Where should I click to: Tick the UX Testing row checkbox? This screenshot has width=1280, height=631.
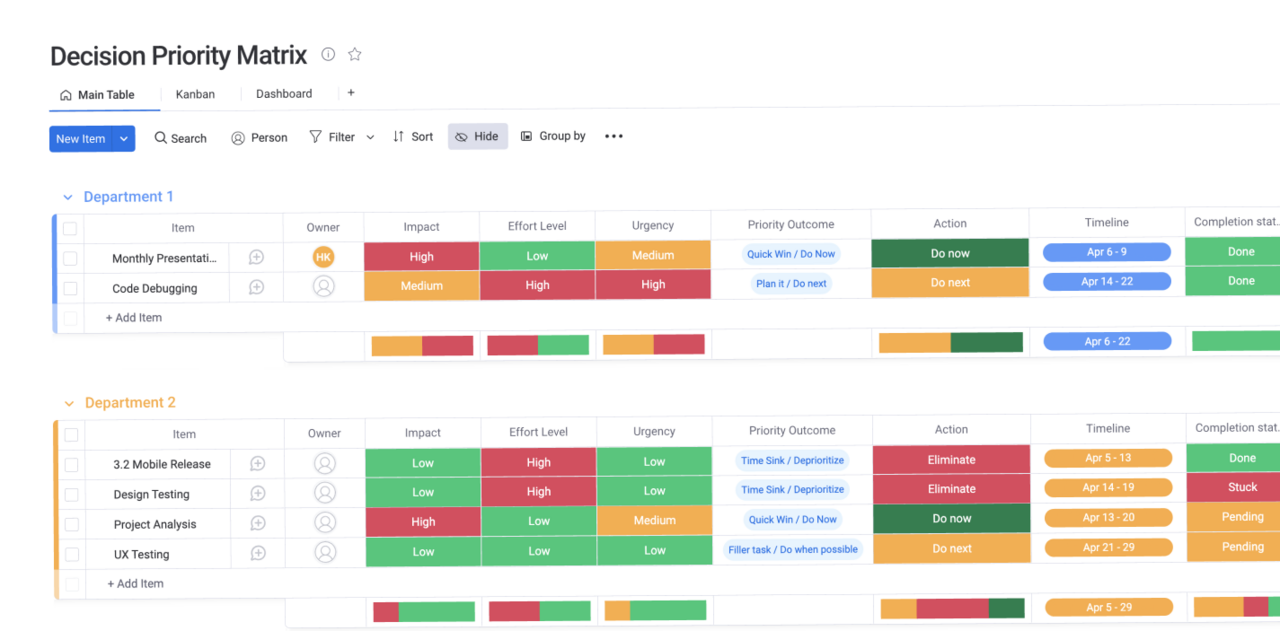tap(71, 554)
